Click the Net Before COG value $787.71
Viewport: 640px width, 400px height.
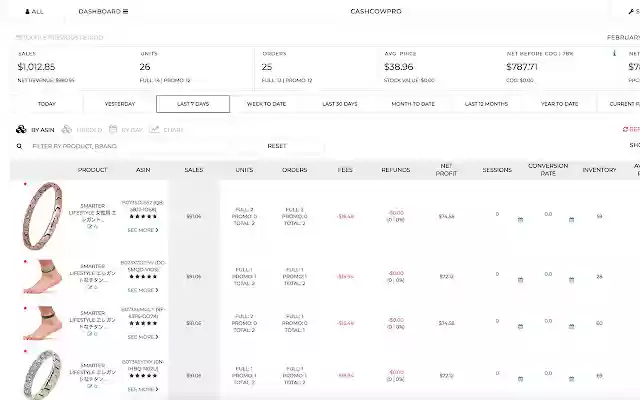[x=522, y=67]
